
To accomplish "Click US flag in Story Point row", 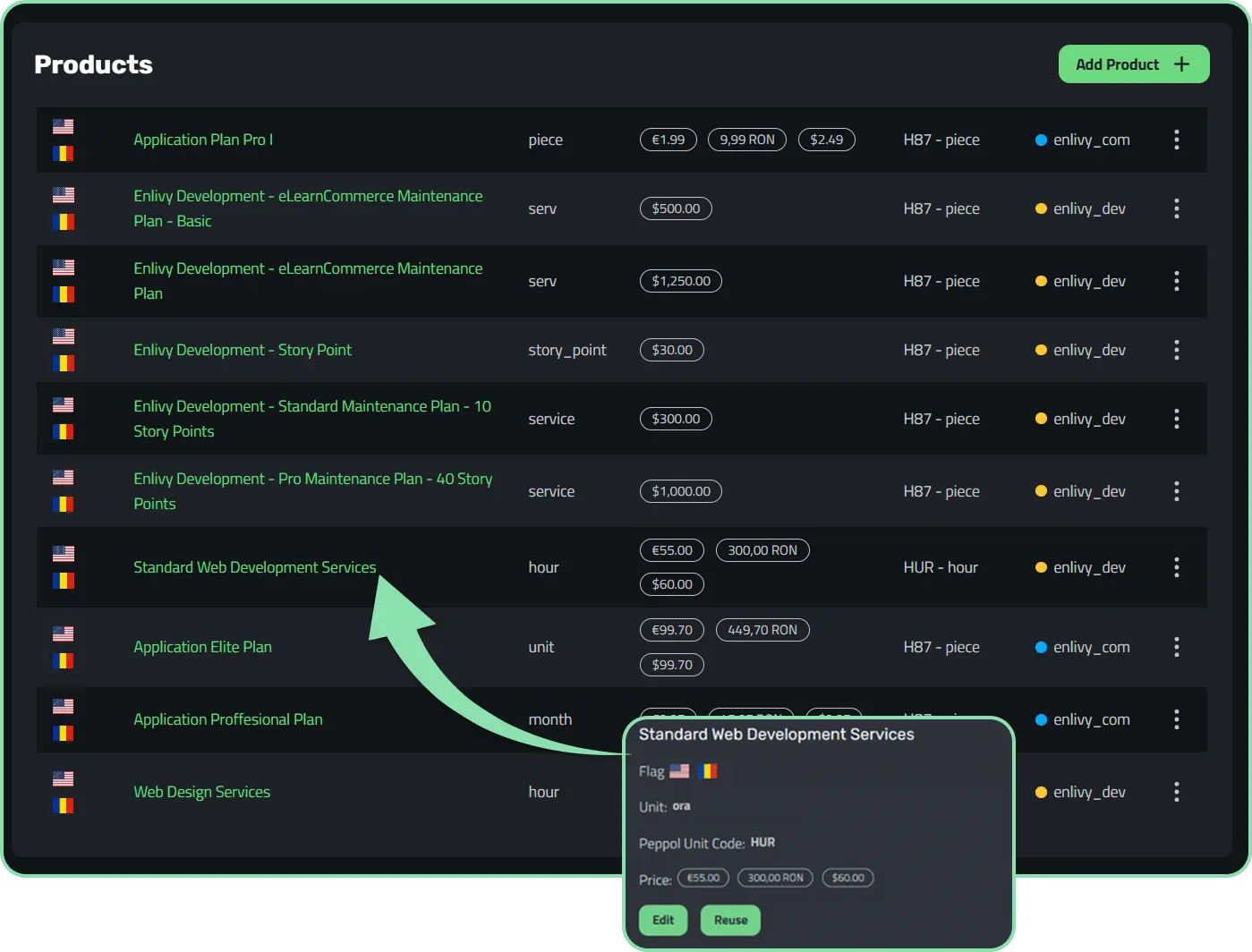I will 63,336.
